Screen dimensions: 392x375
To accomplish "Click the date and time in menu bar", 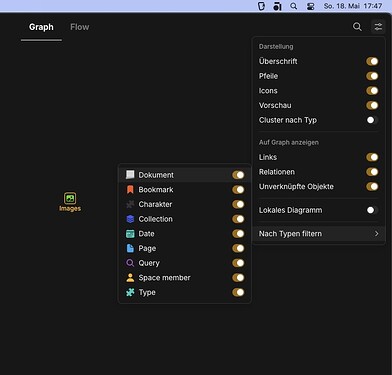I will (353, 6).
